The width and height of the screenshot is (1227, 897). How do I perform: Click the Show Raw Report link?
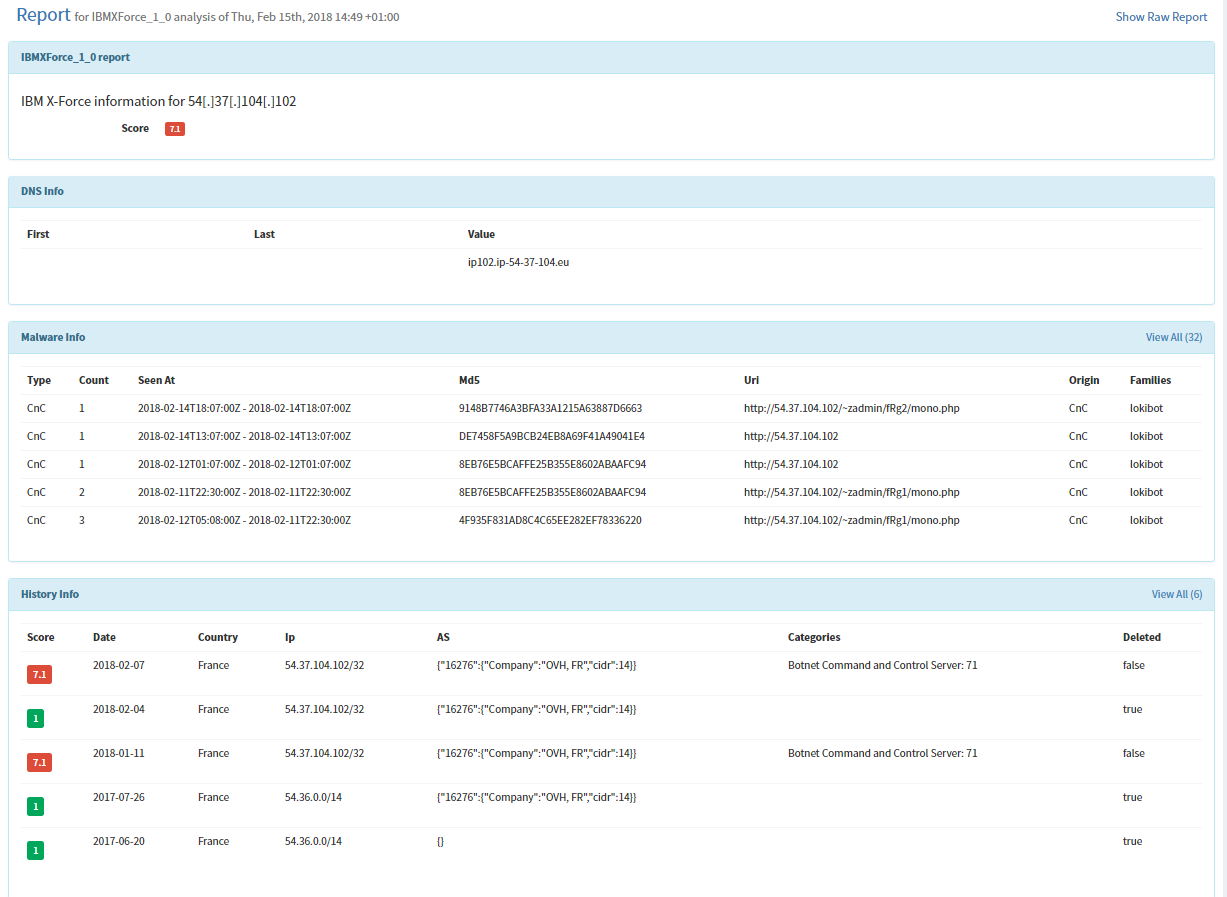pyautogui.click(x=1161, y=17)
